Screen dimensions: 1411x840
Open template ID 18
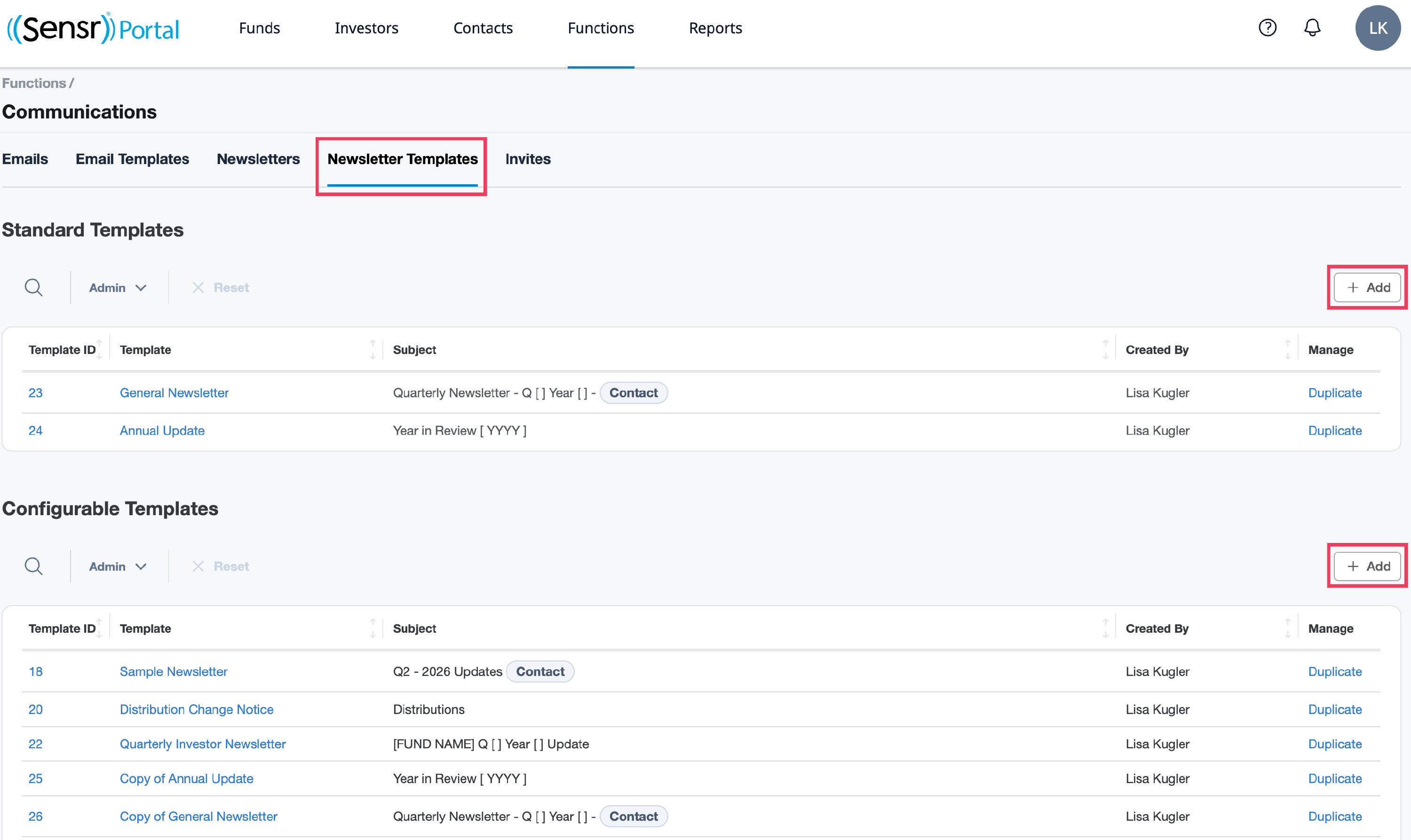click(35, 671)
